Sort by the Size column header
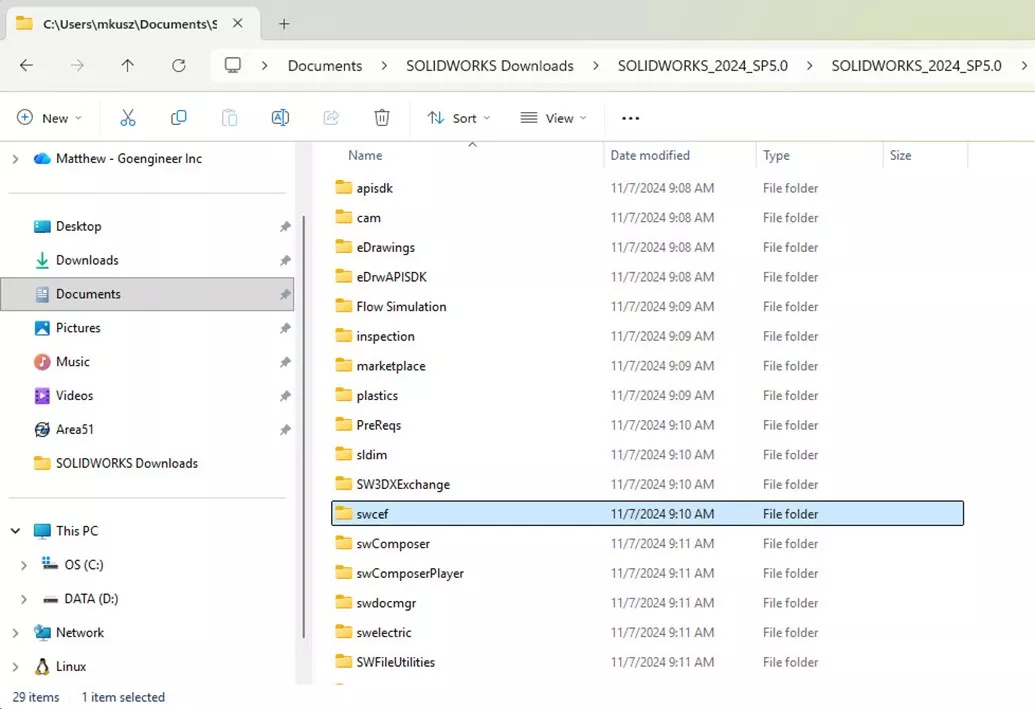Screen dimensions: 1035x709 point(900,155)
